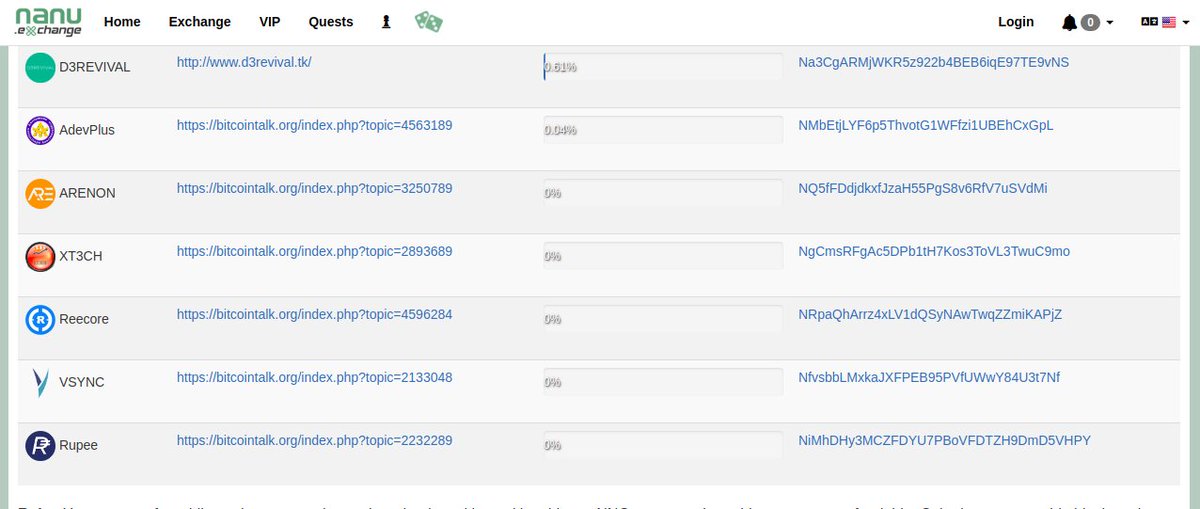
Task: Click the XT3CH coin logo
Action: point(40,256)
